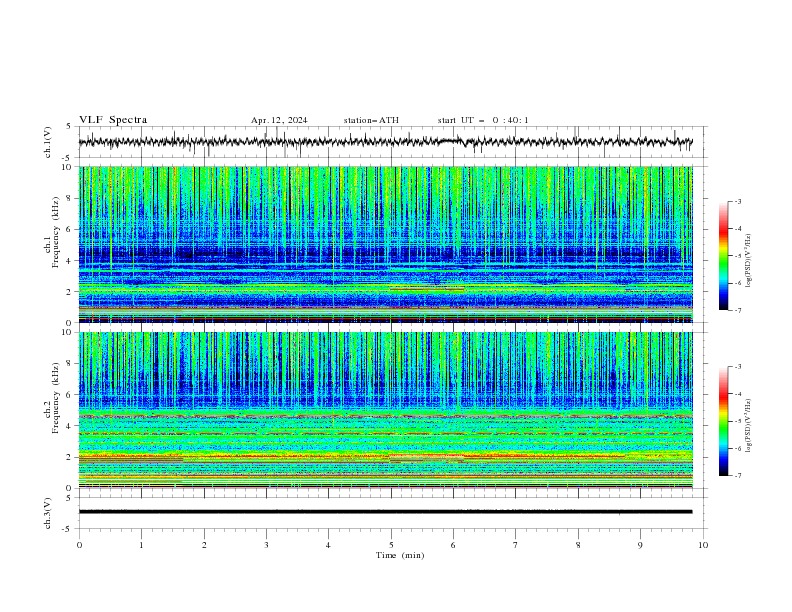Viewport: 792px width, 612px height.
Task: Click the '-7' value on ch.2 color scale
Action: click(737, 475)
